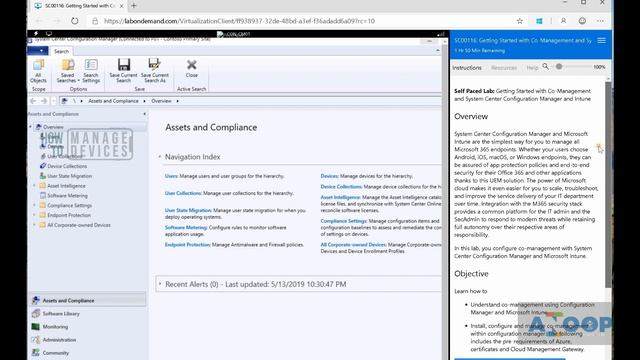Select the Assets and Compliance workspace
The height and width of the screenshot is (360, 640).
(x=87, y=300)
